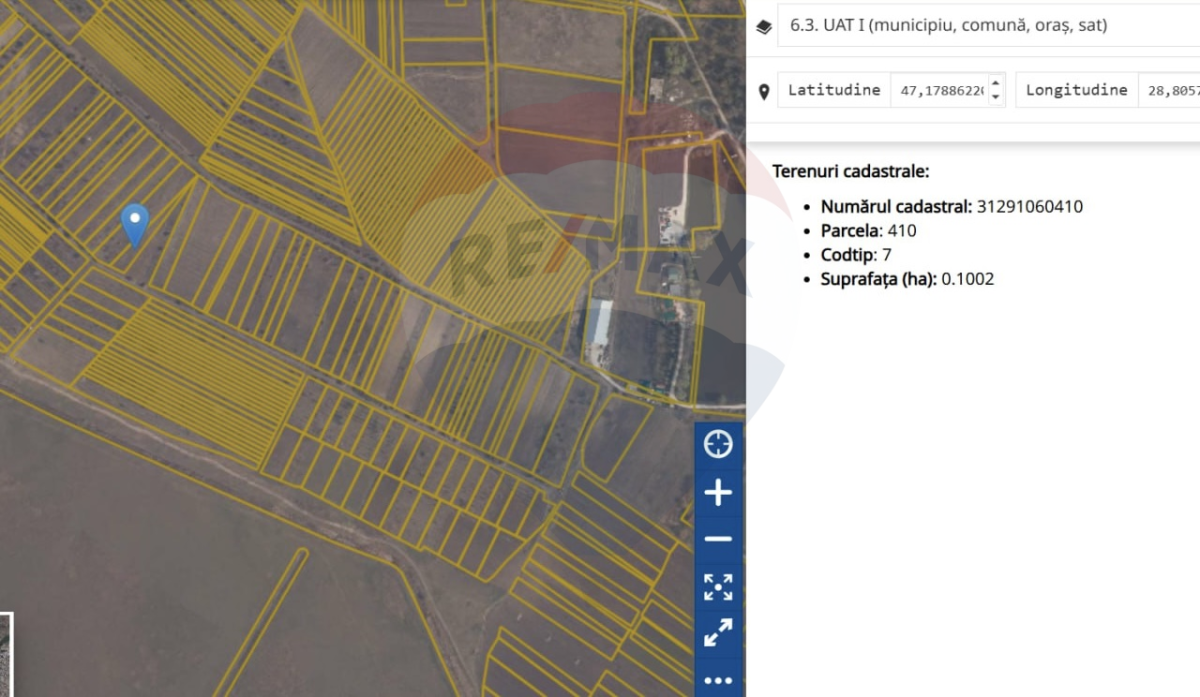
Task: Select the 'Parcela: 410' line
Action: [x=868, y=231]
